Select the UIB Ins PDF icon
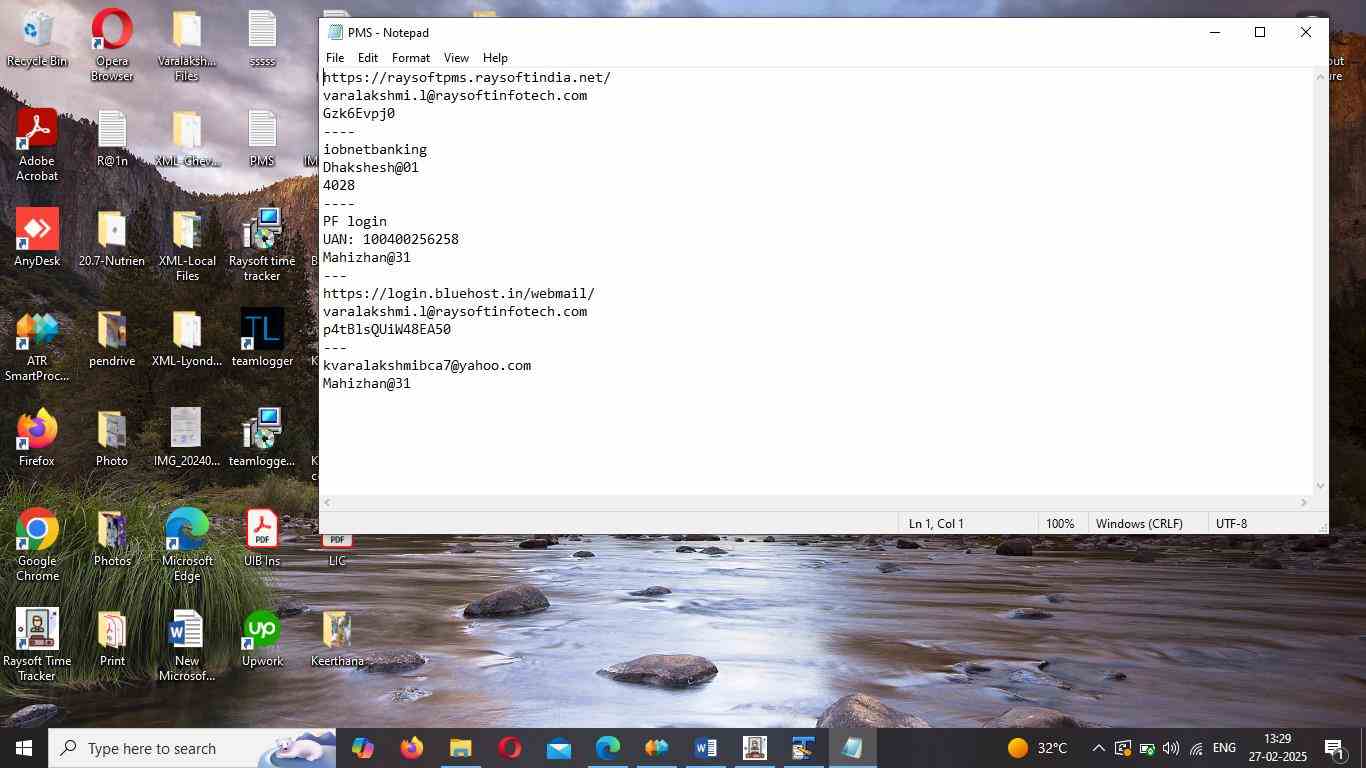Viewport: 1366px width, 768px height. coord(262,539)
